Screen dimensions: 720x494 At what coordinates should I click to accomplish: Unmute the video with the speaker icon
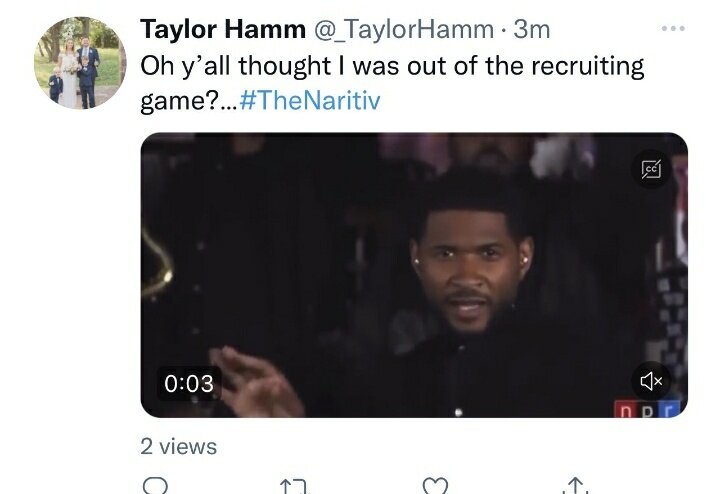[651, 380]
